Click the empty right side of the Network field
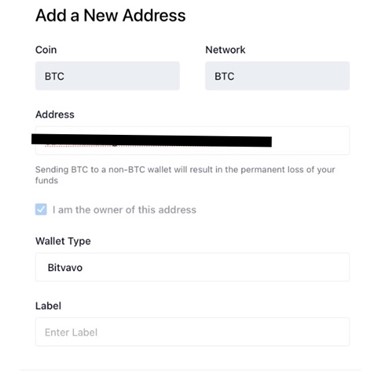Screen dimensions: 387x377 (x=293, y=76)
